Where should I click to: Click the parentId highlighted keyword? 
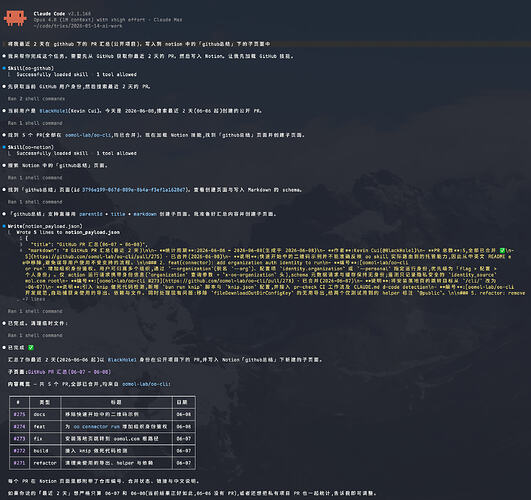[91, 214]
